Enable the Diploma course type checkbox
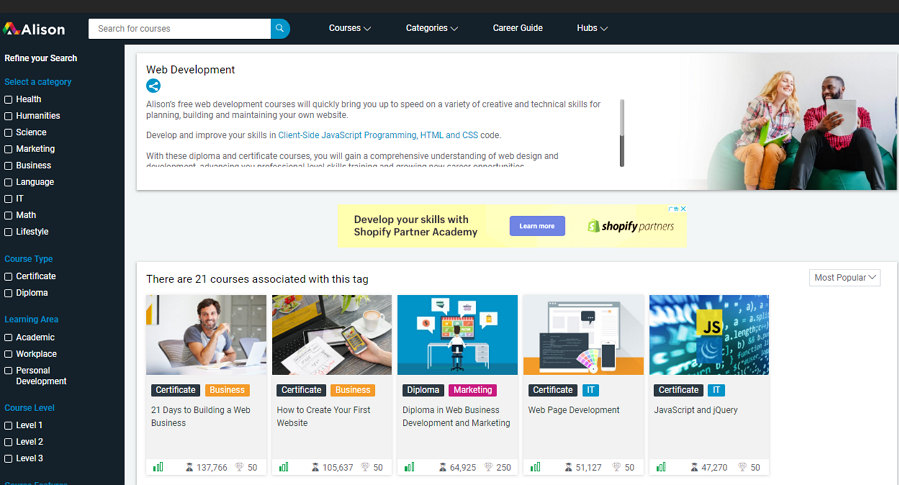 coord(8,293)
